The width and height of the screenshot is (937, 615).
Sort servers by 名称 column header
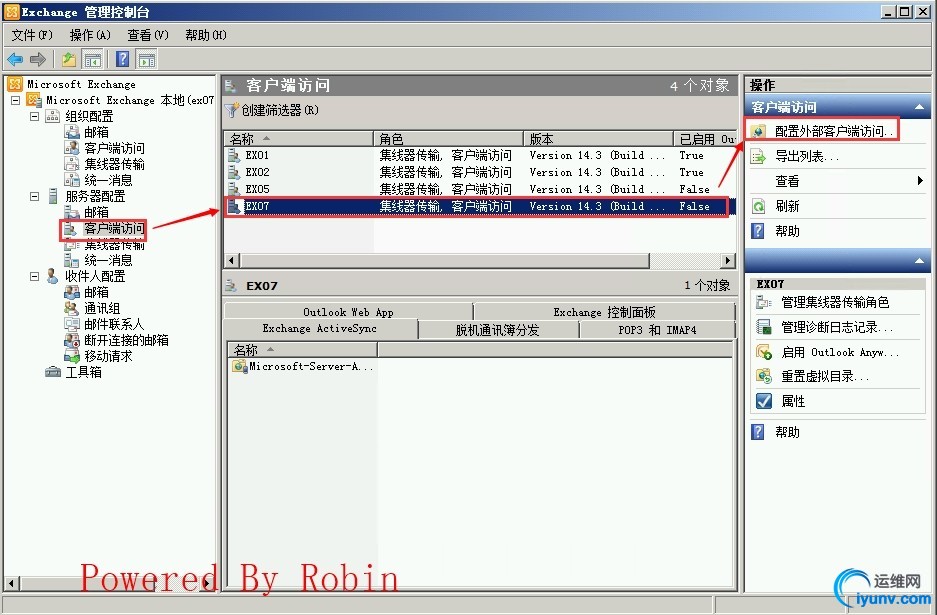click(298, 139)
